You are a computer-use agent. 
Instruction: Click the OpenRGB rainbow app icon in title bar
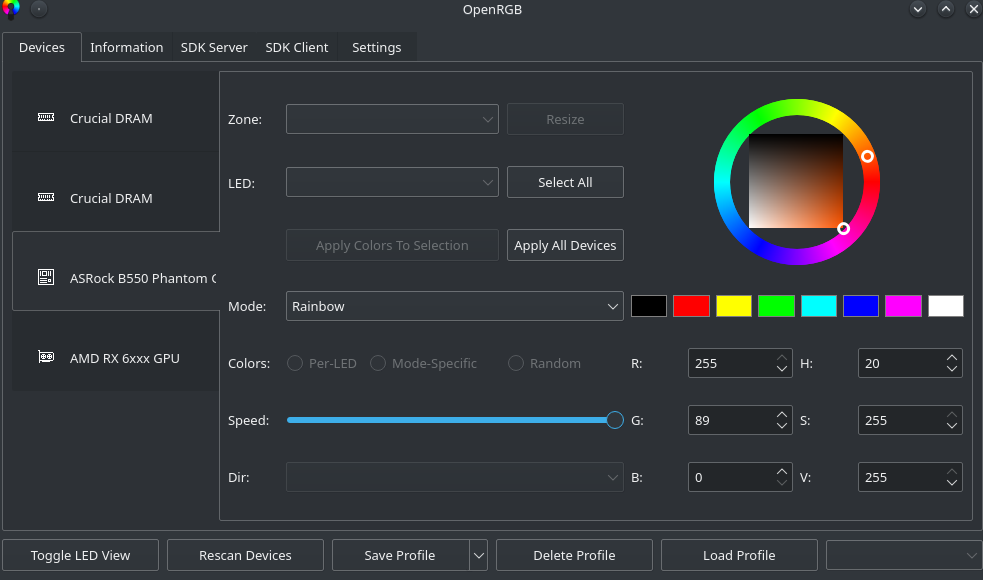point(11,9)
